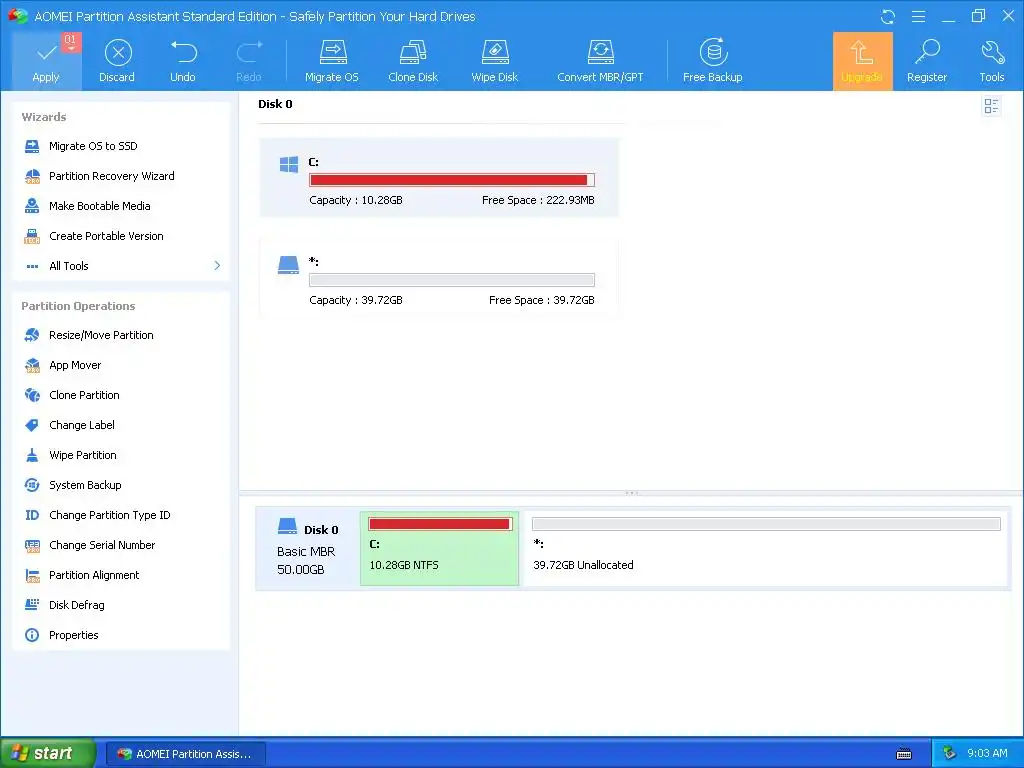Toggle the disk list view icon
This screenshot has height=768, width=1024.
[991, 106]
